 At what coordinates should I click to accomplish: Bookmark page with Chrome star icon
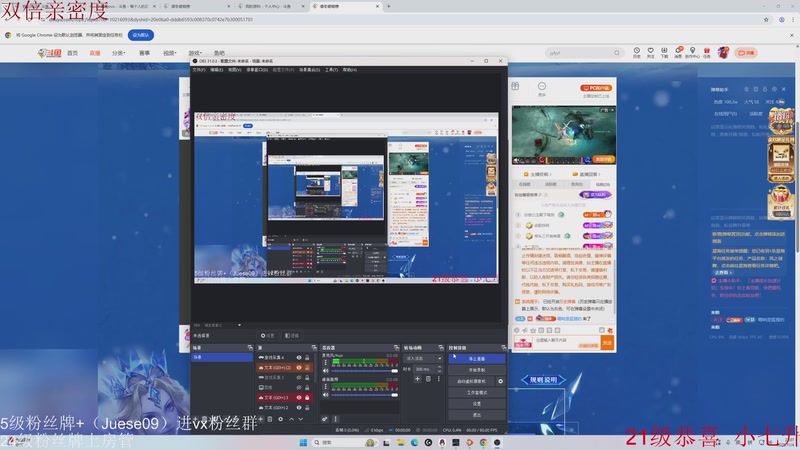tap(766, 19)
